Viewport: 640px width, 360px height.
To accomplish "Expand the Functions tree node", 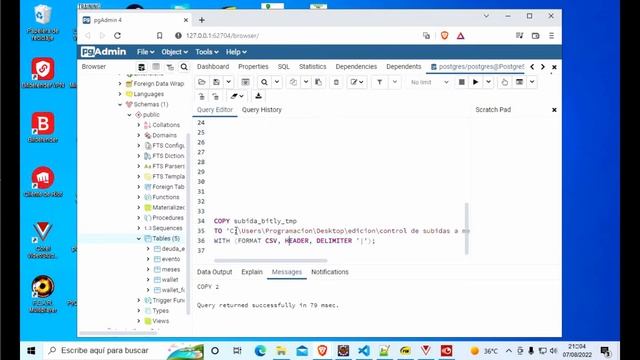I will coord(139,197).
